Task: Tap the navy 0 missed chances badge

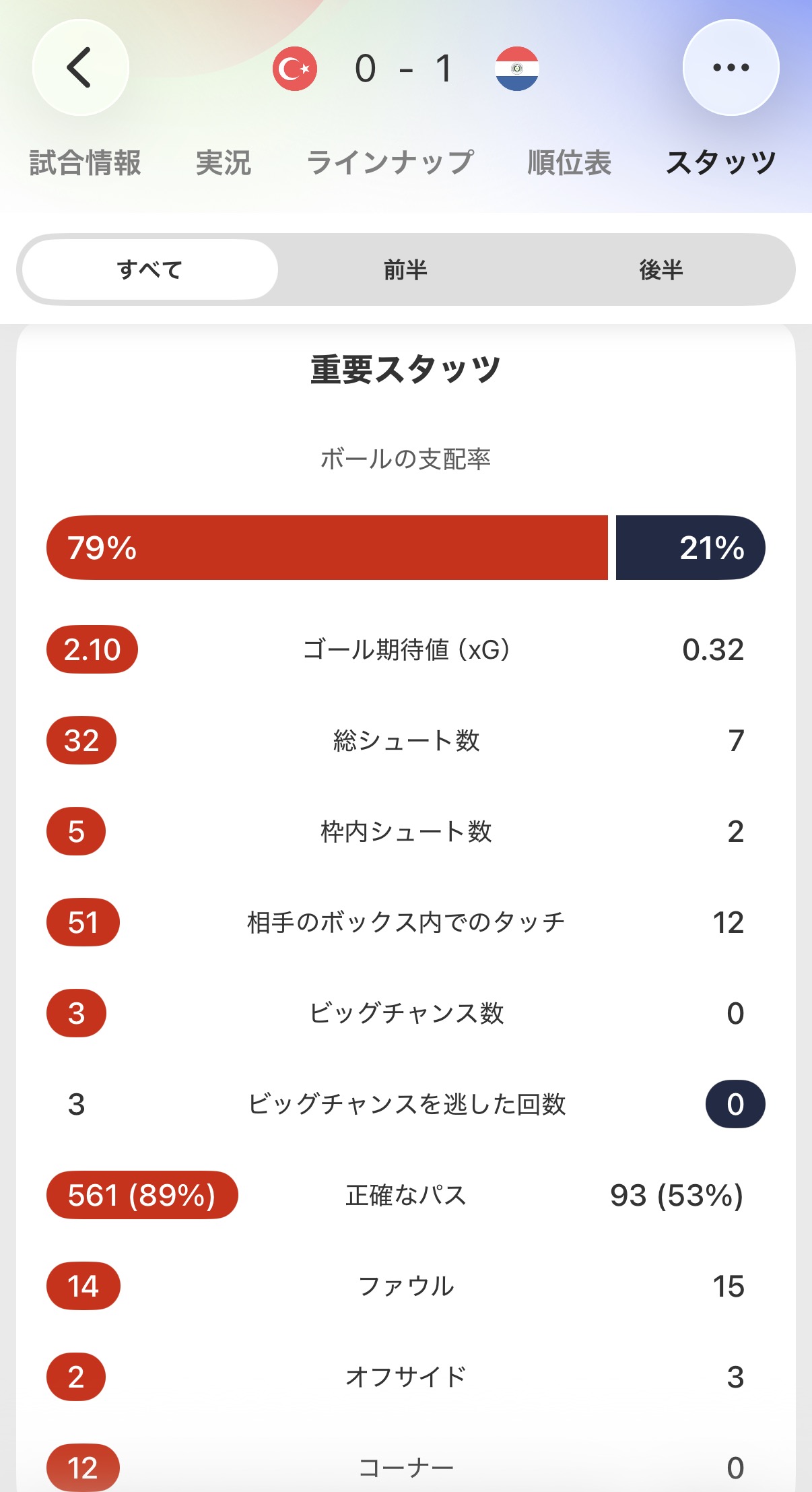Action: click(735, 1104)
